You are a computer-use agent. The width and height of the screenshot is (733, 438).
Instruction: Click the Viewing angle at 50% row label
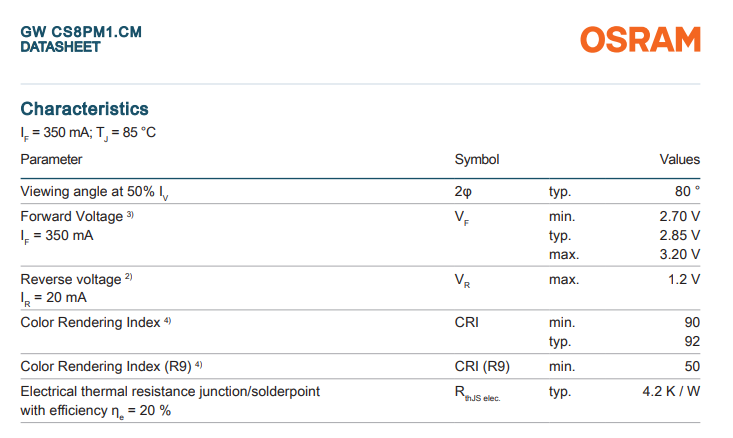coord(95,191)
